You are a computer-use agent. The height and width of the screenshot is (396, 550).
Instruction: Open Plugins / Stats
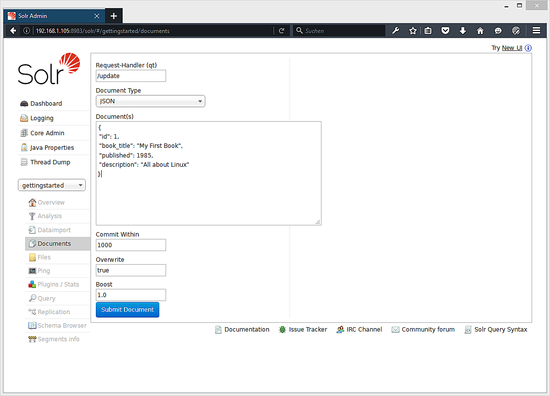point(54,284)
